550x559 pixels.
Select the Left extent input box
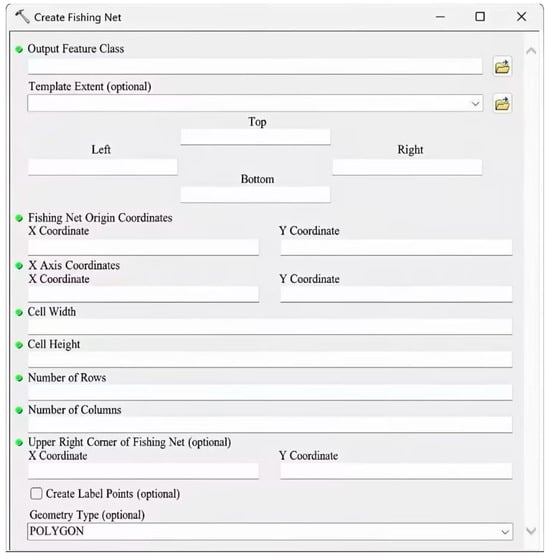coord(103,167)
